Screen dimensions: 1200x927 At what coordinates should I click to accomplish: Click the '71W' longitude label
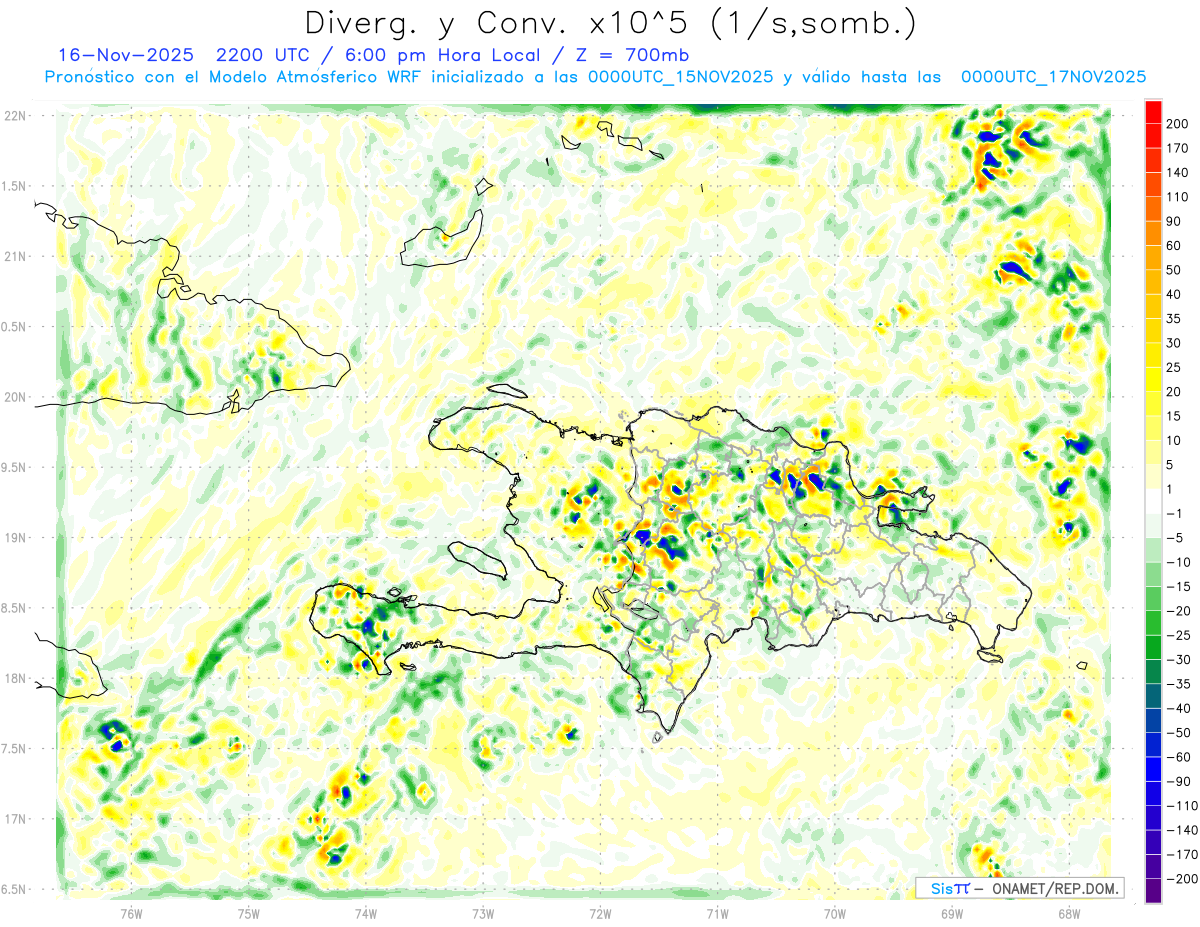(x=717, y=913)
